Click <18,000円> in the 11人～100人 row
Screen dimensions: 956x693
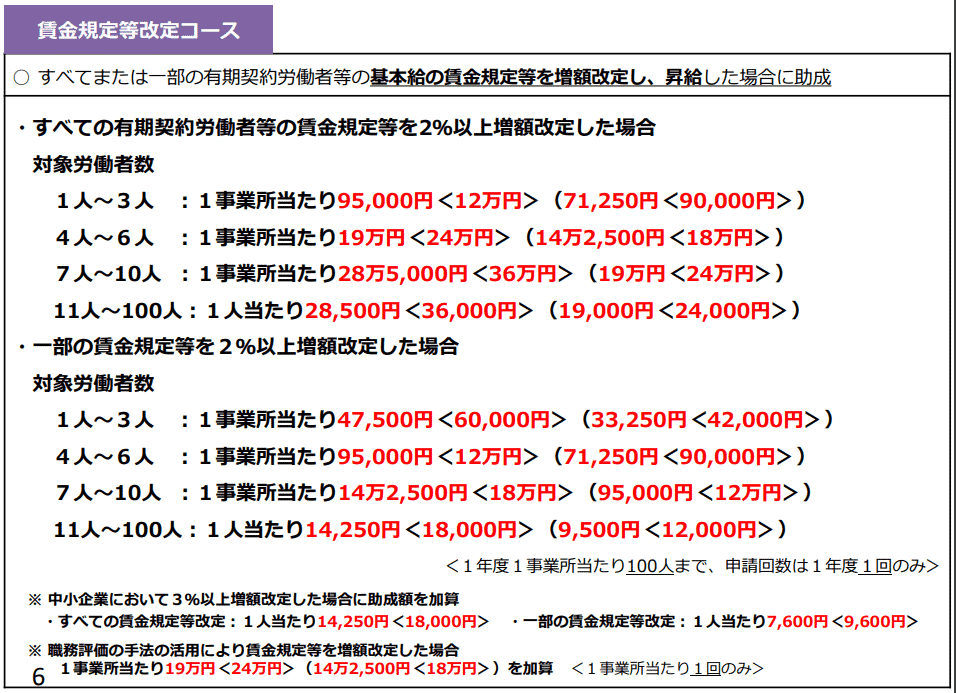click(469, 530)
